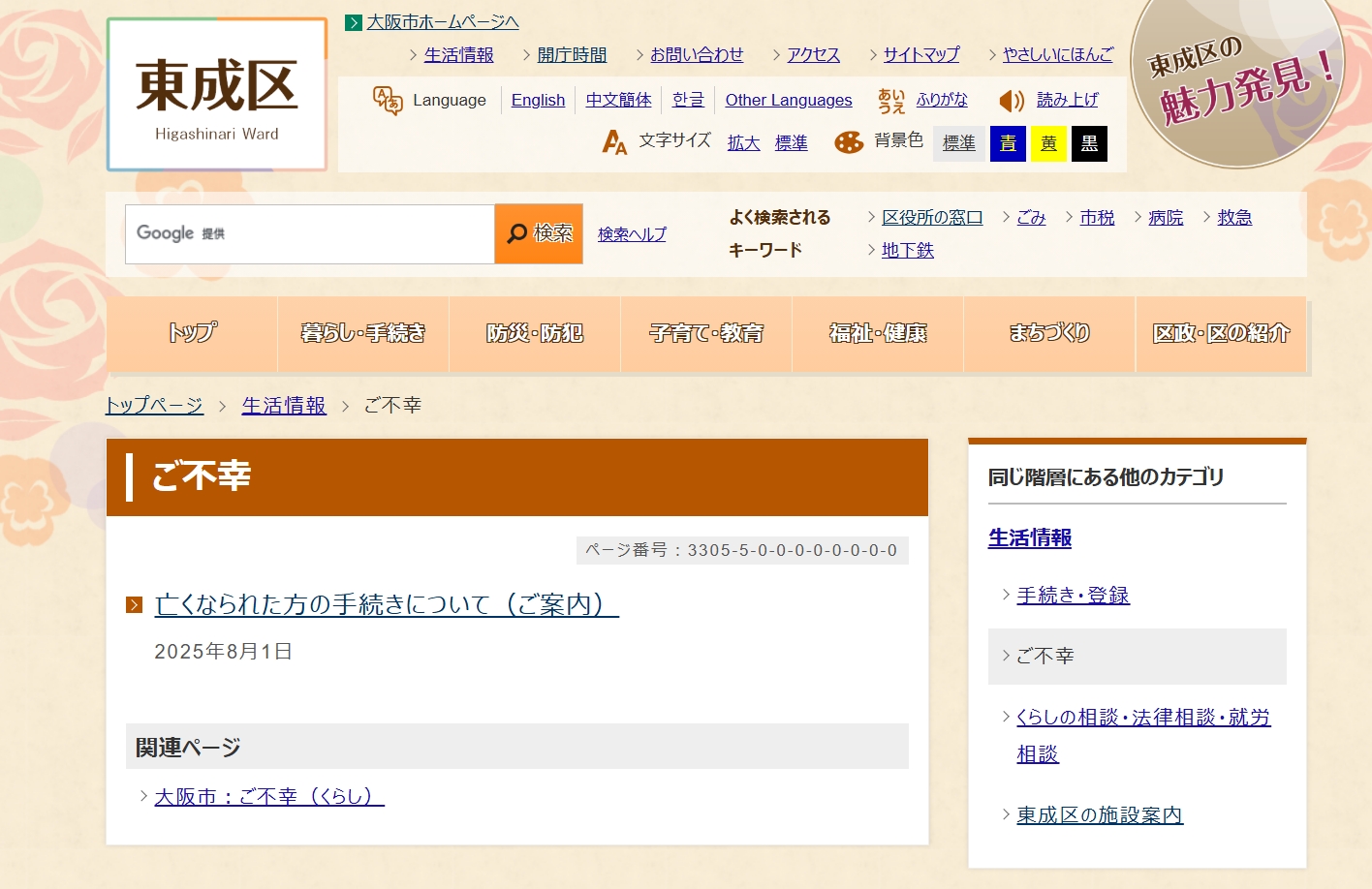Click the magnifier 検索 search button
Viewport: 1372px width, 889px height.
(539, 233)
